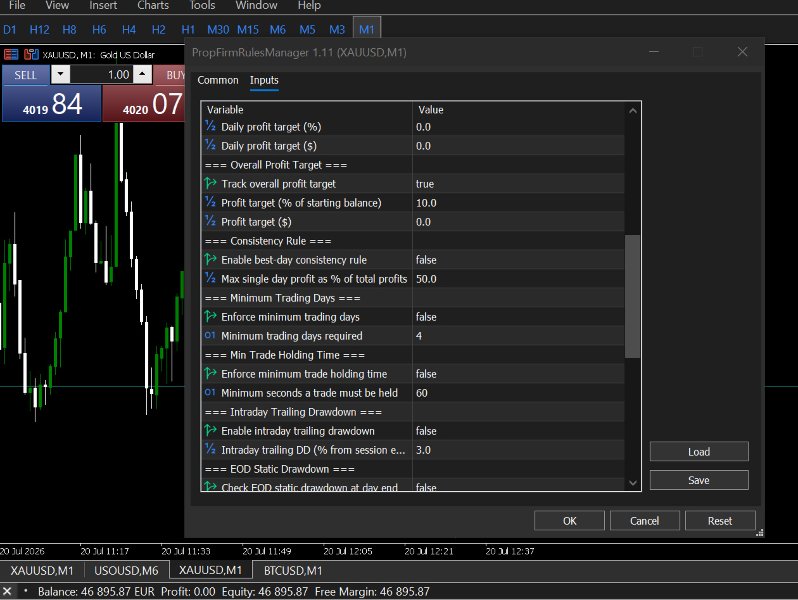Confirm settings with OK button

click(x=569, y=521)
